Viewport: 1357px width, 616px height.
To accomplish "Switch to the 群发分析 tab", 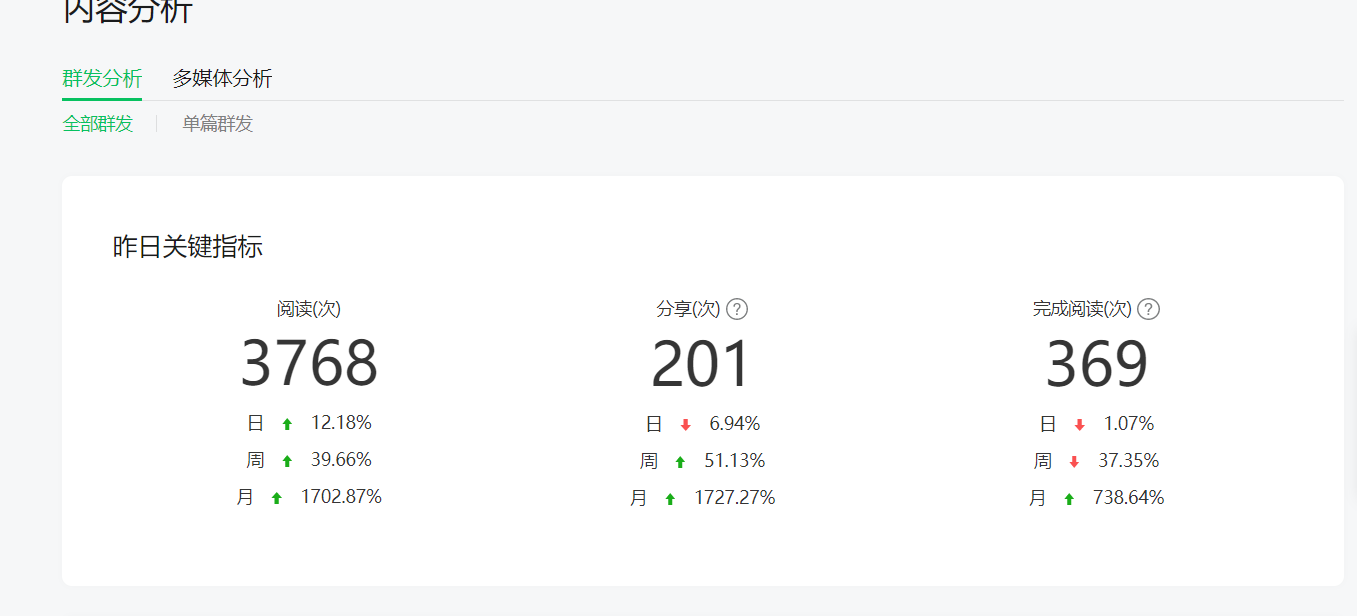I will click(102, 79).
